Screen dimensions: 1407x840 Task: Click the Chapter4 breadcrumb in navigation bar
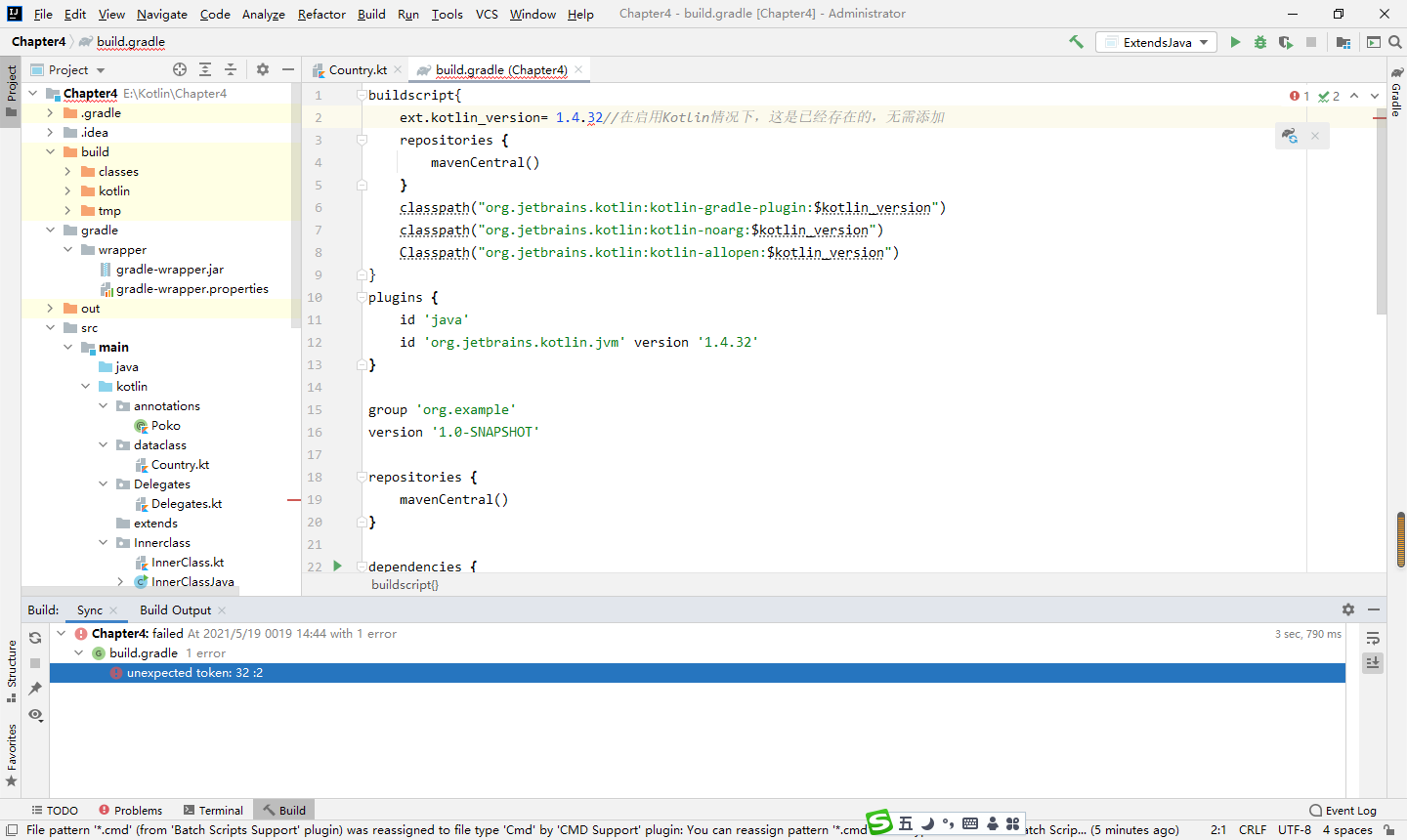point(39,42)
